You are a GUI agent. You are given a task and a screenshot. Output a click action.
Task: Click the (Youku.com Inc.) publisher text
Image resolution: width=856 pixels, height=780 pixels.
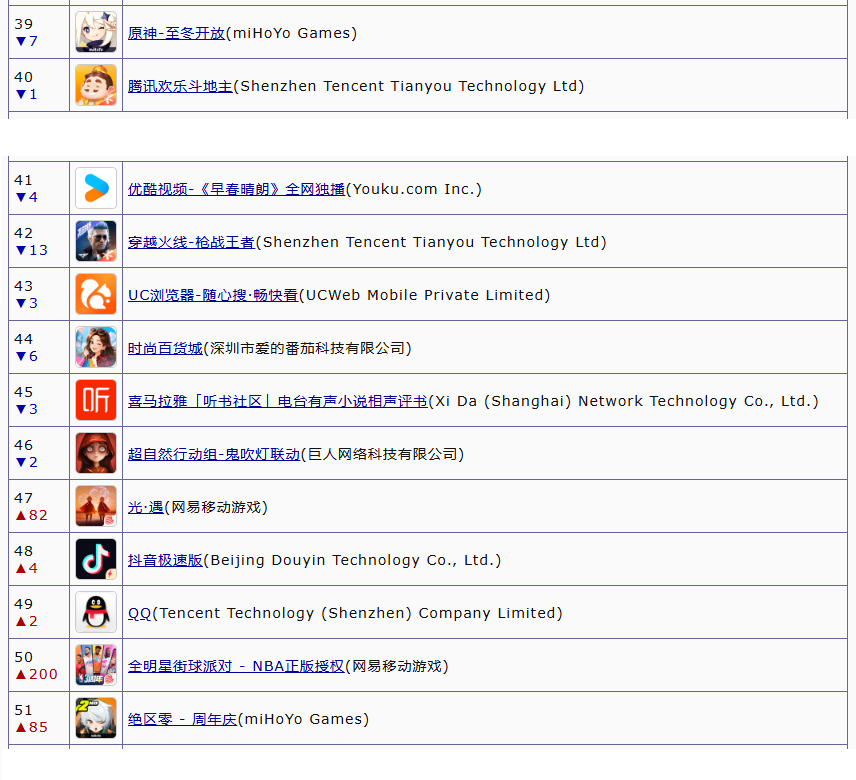(x=414, y=189)
